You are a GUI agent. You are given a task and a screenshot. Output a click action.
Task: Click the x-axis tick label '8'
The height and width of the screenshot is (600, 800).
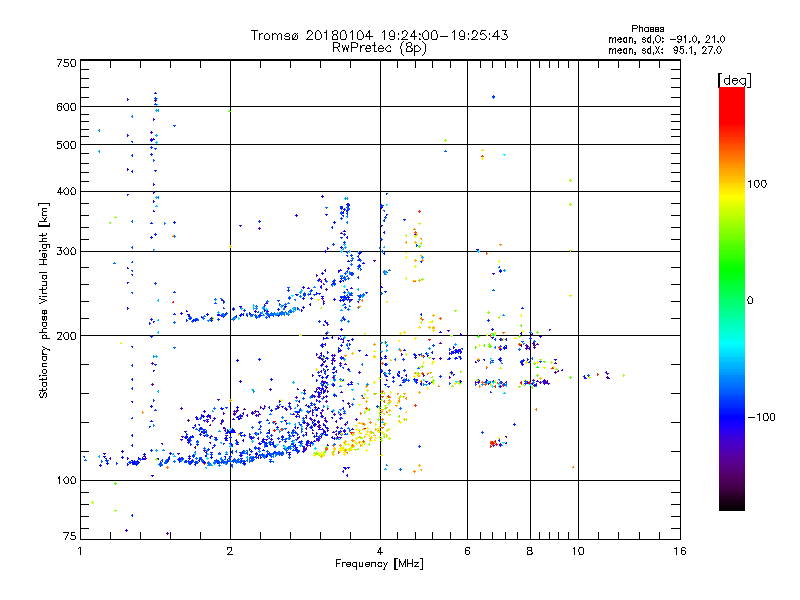[530, 551]
